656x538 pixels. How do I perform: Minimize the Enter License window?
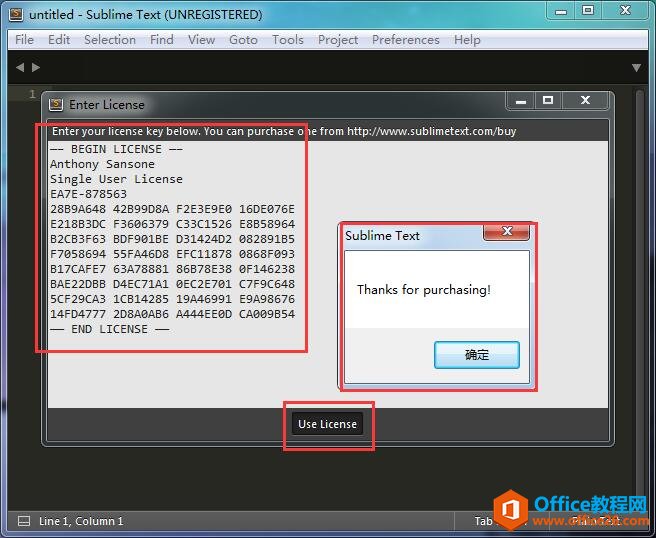520,100
